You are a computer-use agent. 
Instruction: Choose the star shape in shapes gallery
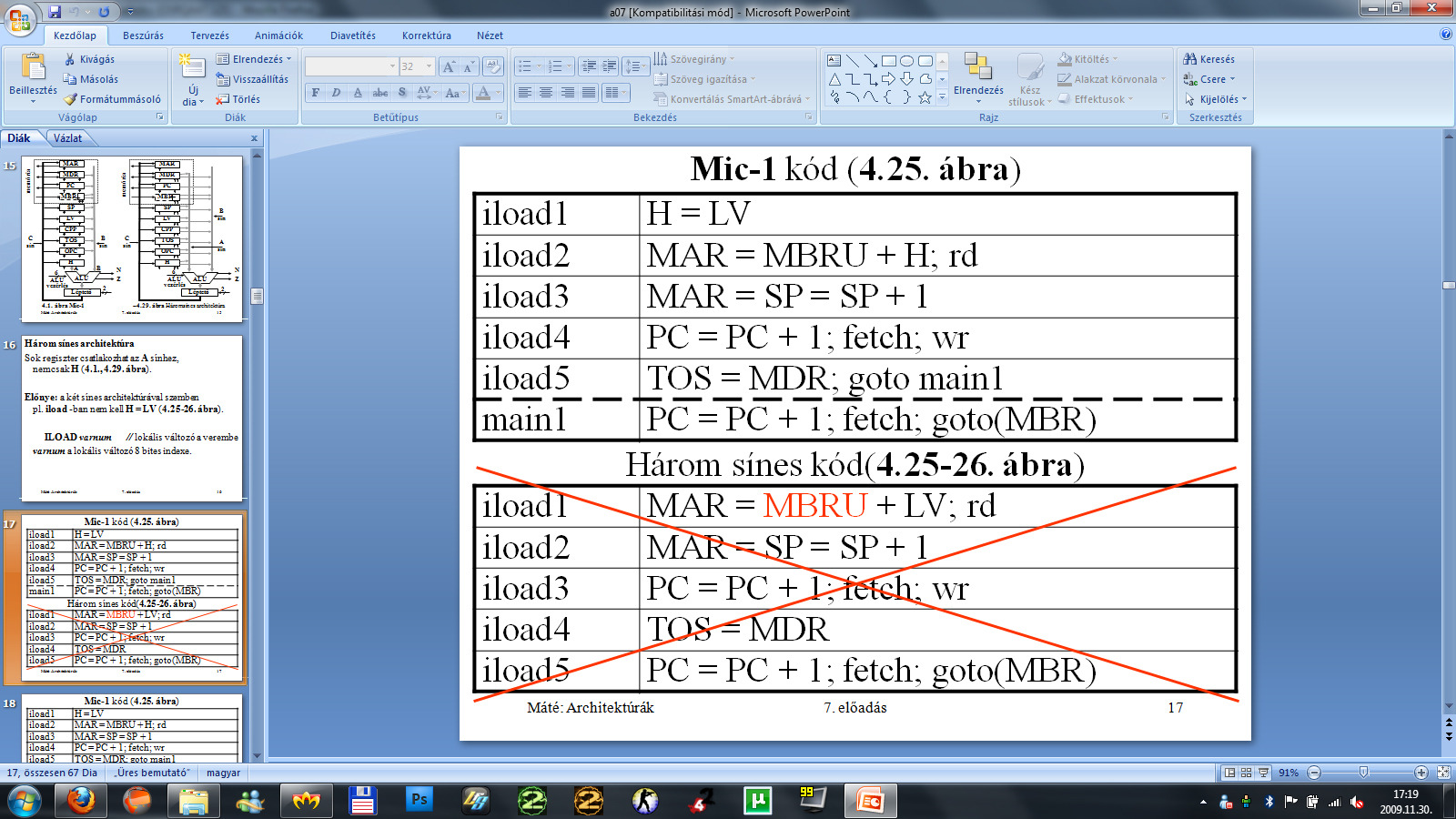click(925, 97)
